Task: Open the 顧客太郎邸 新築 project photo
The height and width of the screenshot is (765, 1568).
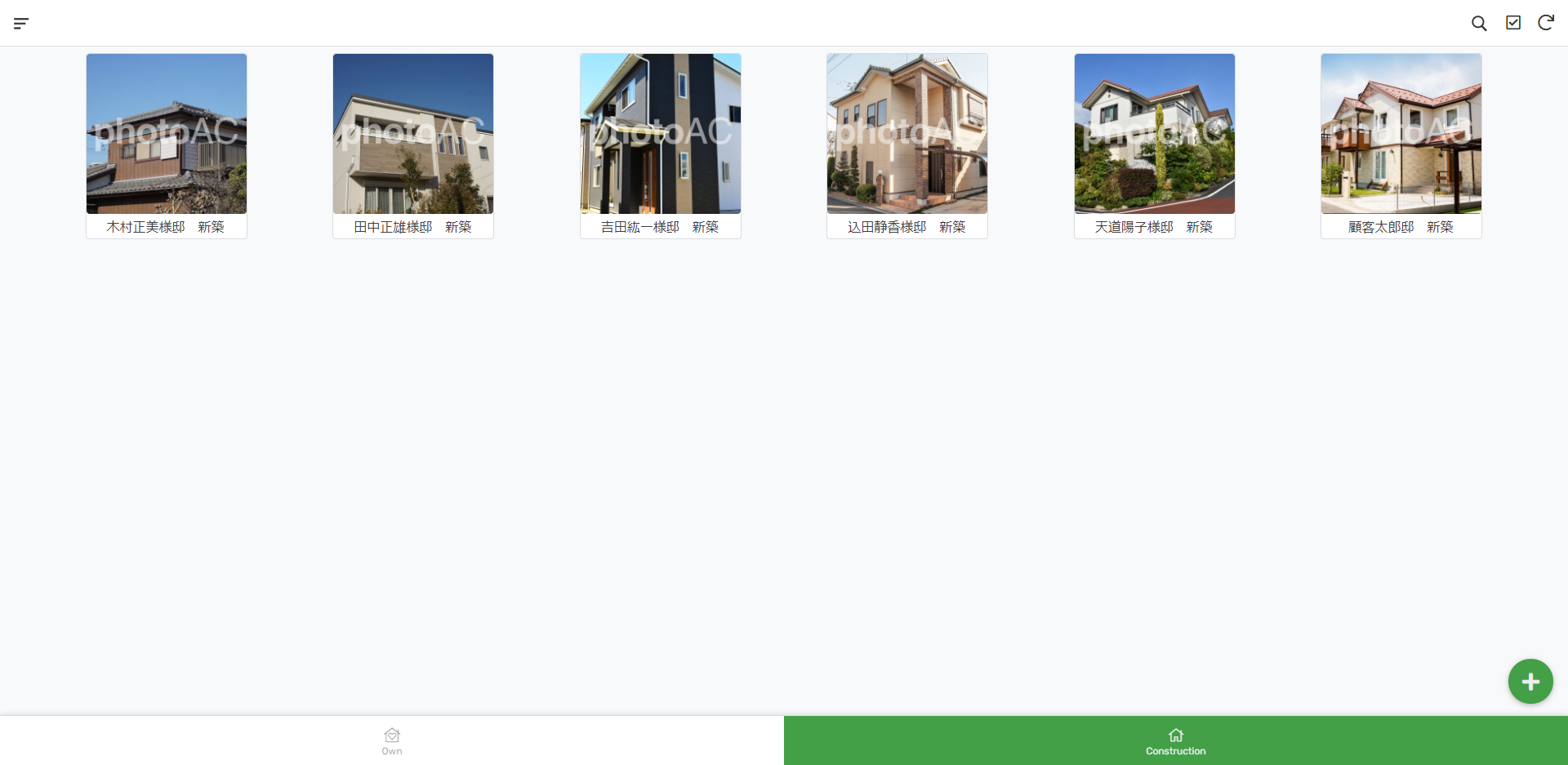Action: pyautogui.click(x=1401, y=133)
